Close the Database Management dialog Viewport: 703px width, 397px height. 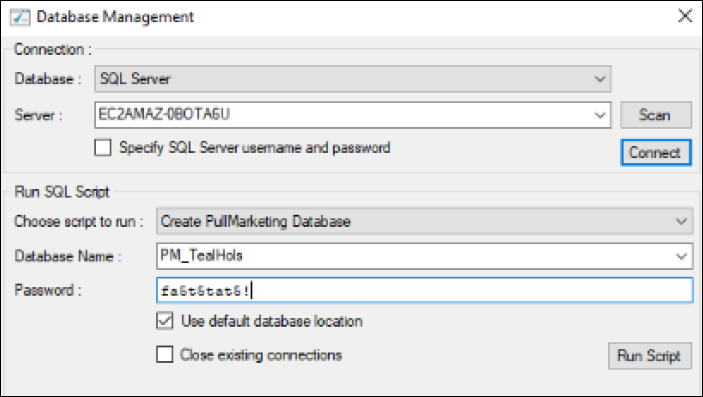[685, 16]
